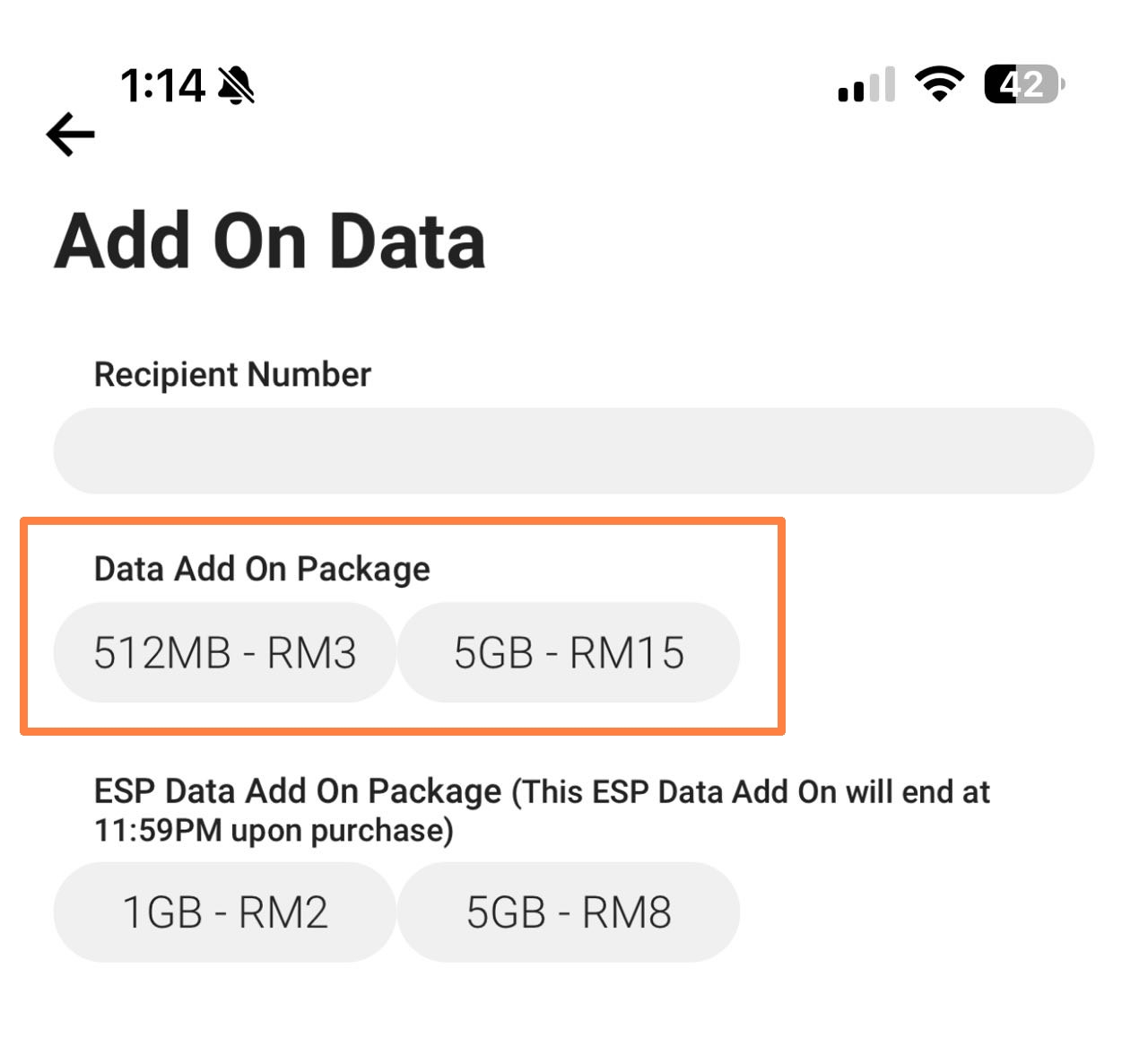1148x1047 pixels.
Task: Tap the Data Add On Package heading
Action: 262,570
